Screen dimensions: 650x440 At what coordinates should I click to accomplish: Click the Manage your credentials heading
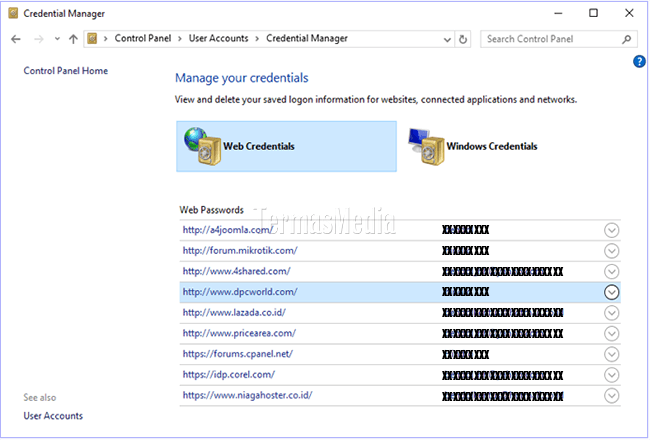point(242,78)
